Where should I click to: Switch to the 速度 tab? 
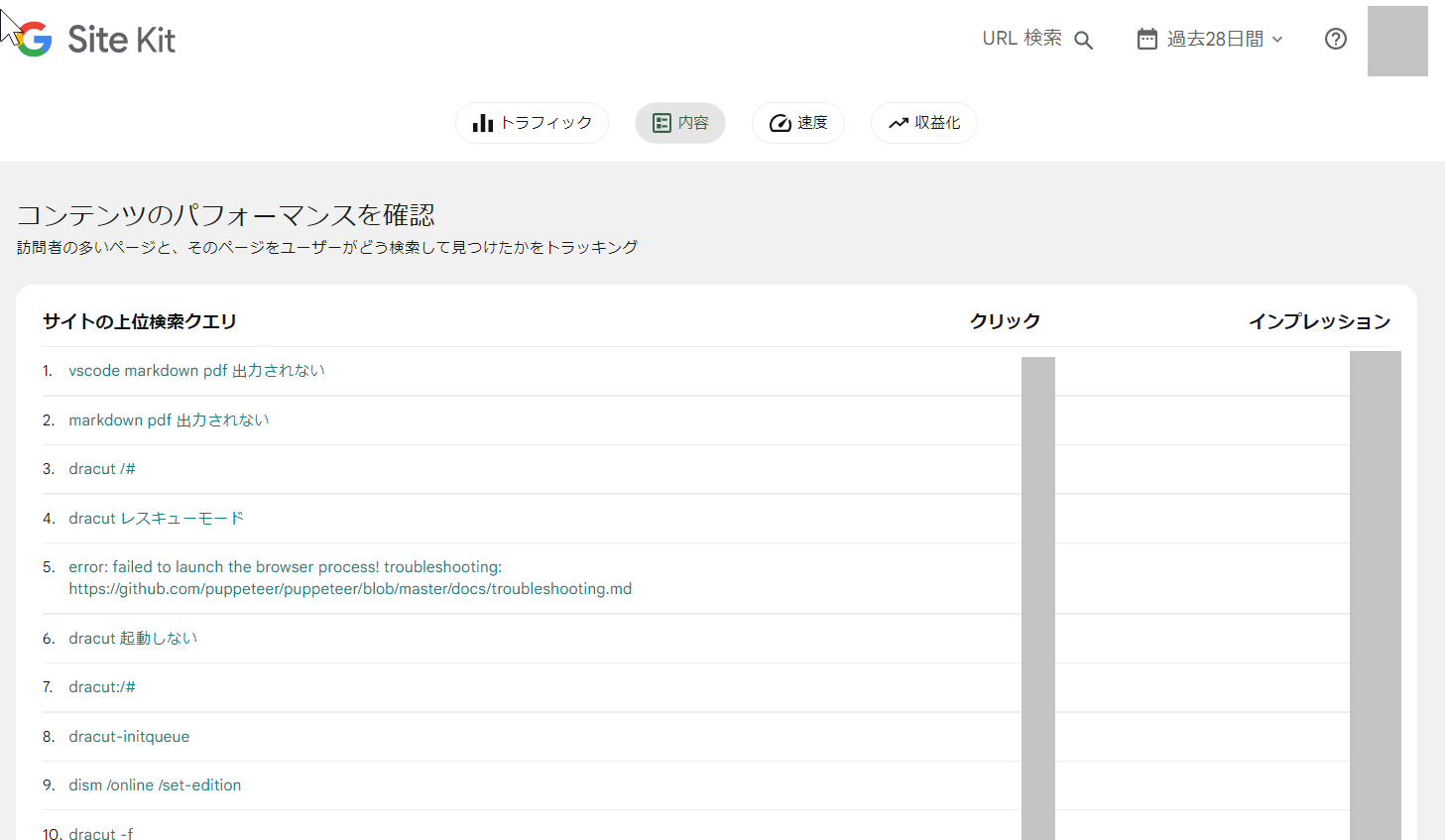pyautogui.click(x=798, y=123)
